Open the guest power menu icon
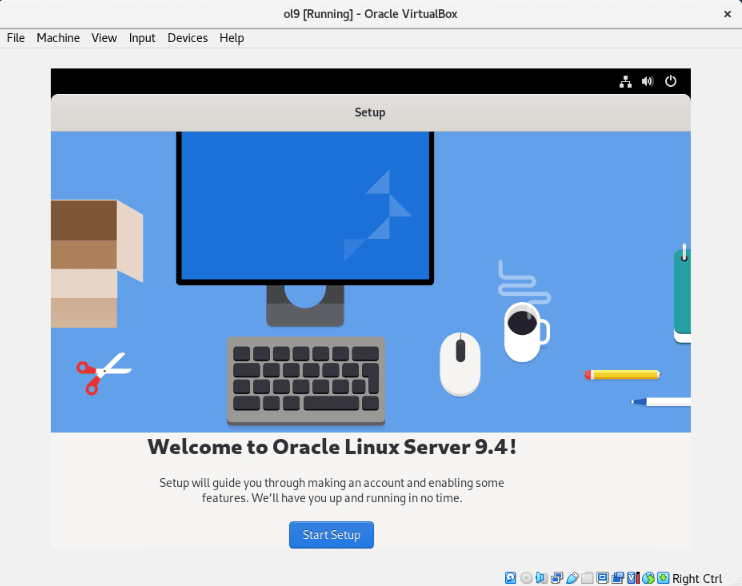The image size is (742, 586). point(671,81)
